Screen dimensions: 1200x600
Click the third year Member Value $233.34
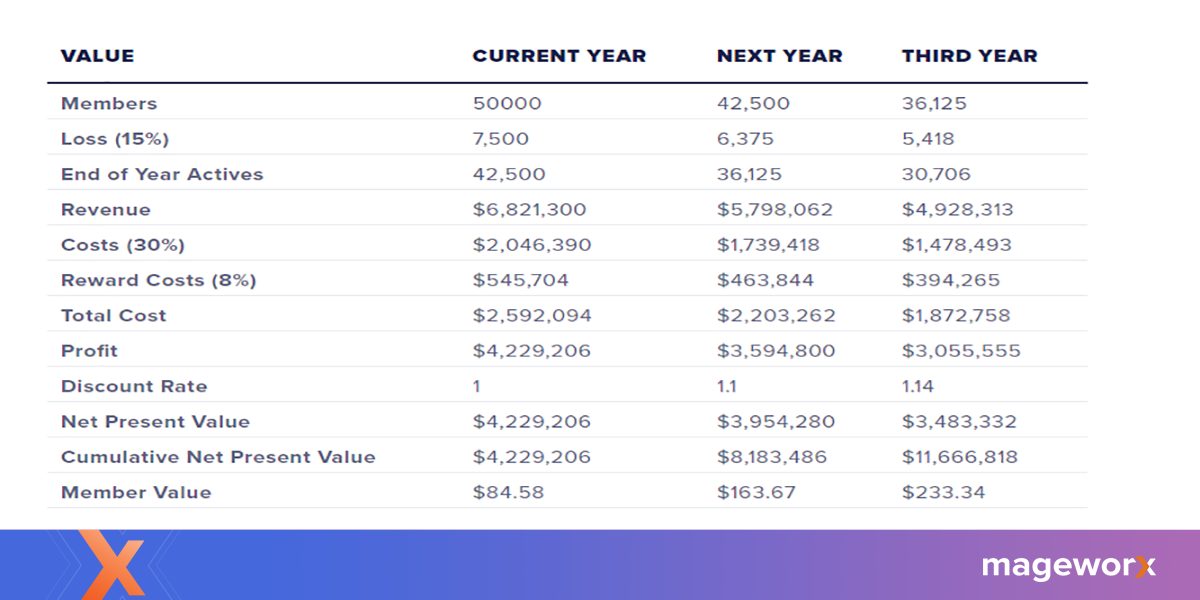(x=943, y=492)
